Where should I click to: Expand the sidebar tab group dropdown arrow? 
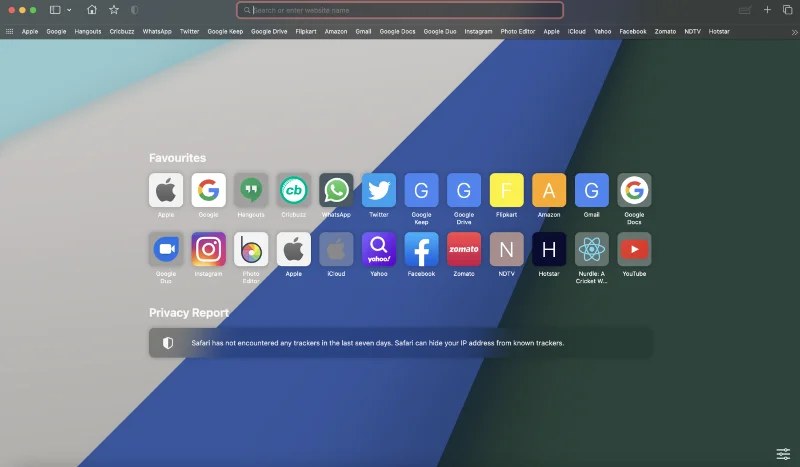coord(69,10)
